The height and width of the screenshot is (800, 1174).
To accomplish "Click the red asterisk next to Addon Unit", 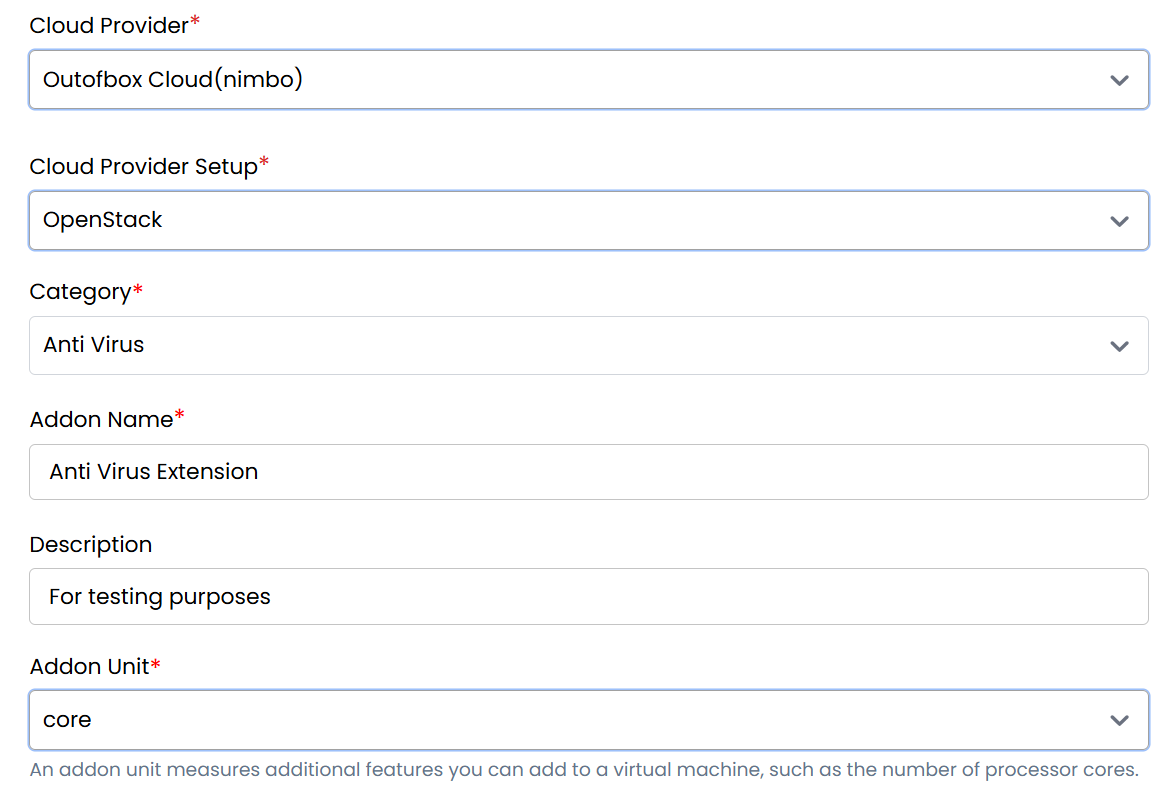I will coord(156,664).
